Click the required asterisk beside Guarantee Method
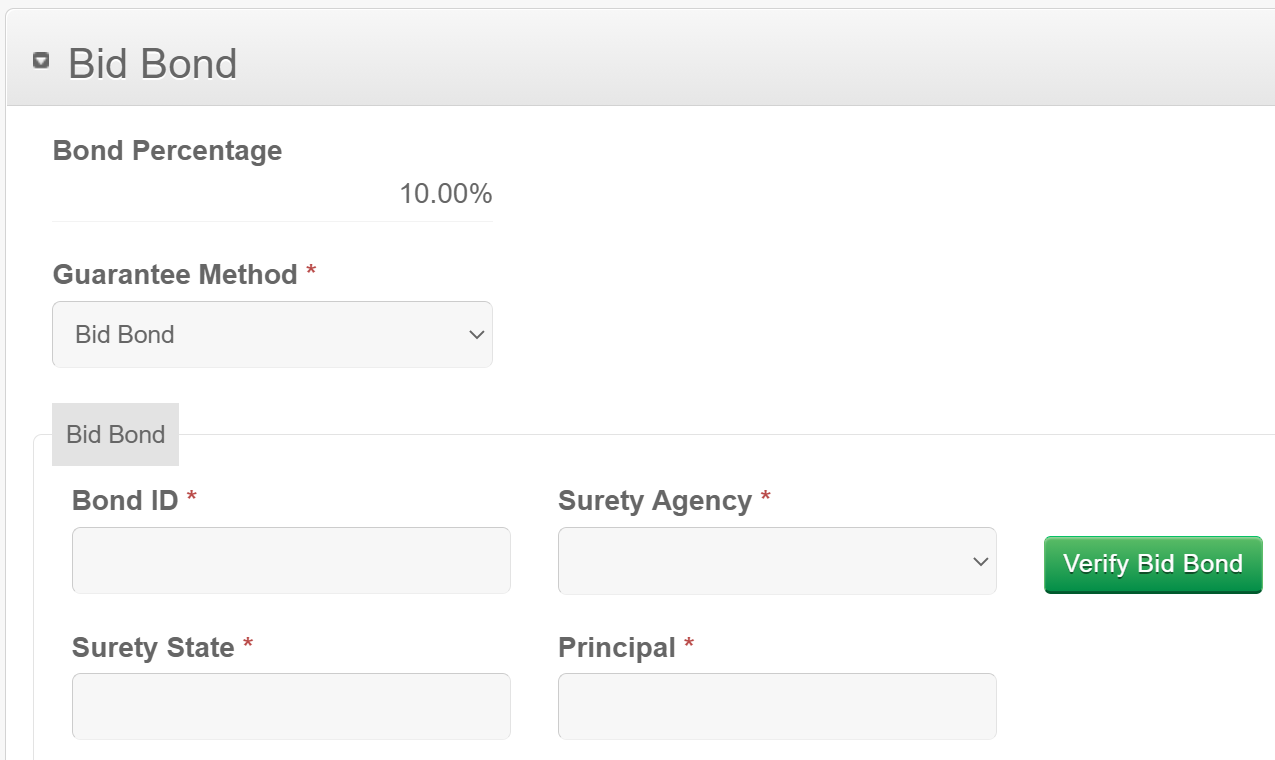The image size is (1275, 760). (x=311, y=273)
